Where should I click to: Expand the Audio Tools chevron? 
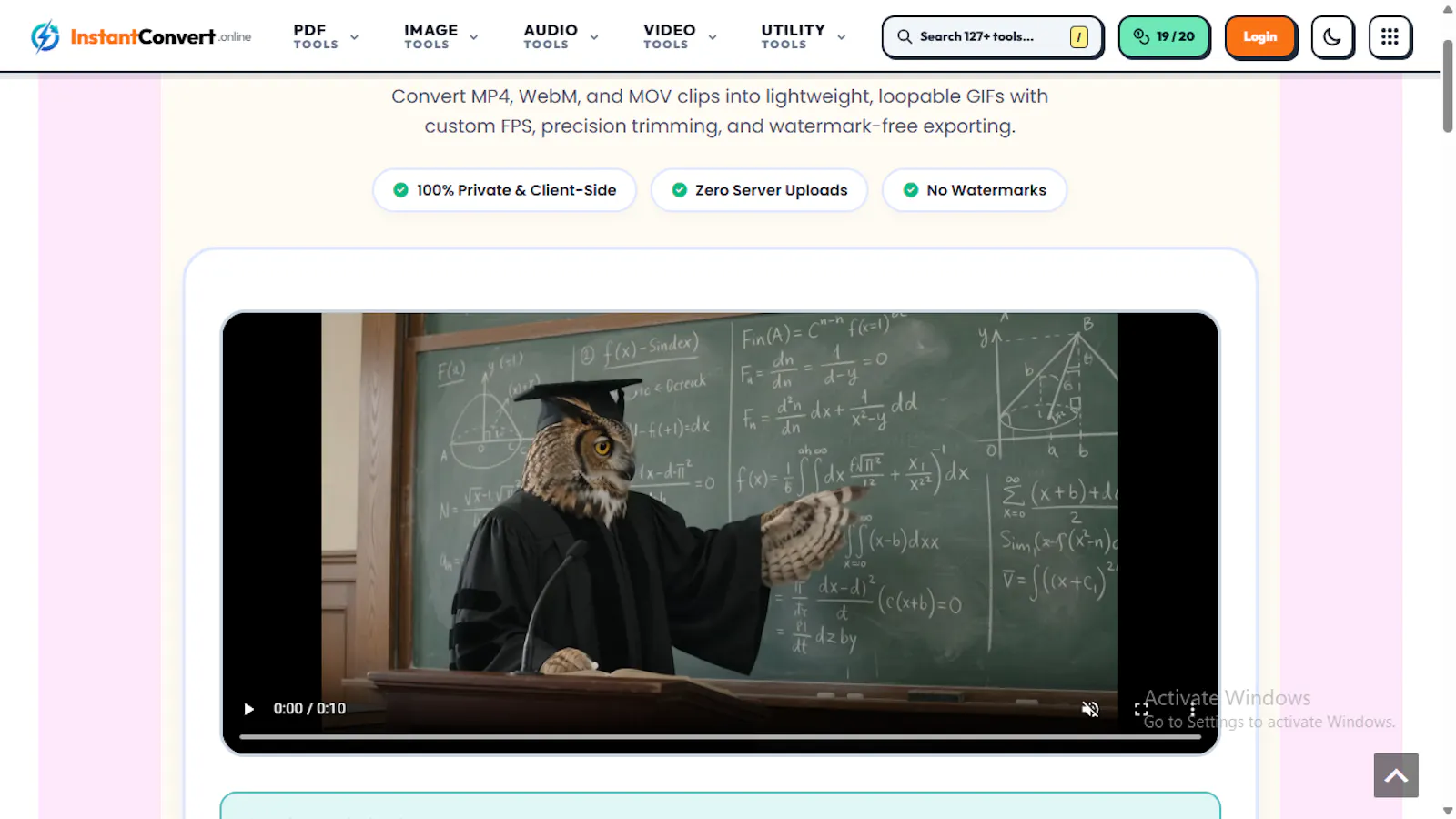click(593, 37)
